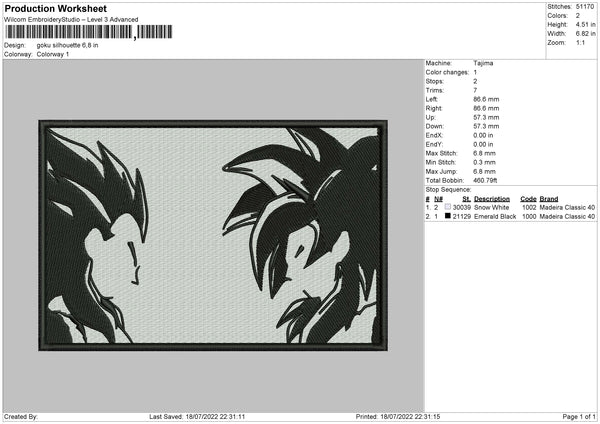Image resolution: width=600 pixels, height=424 pixels.
Task: Select Printed timestamp 18/07/2022 22:31:15
Action: pyautogui.click(x=410, y=417)
